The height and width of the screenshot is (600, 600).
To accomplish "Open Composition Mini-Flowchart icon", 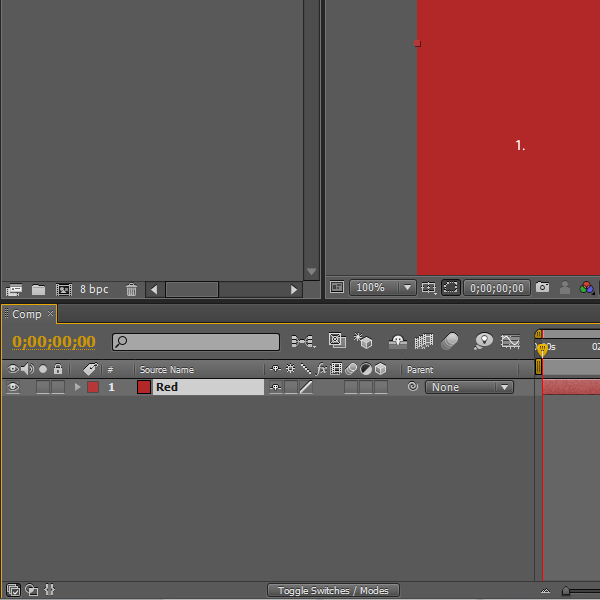I will coord(303,341).
